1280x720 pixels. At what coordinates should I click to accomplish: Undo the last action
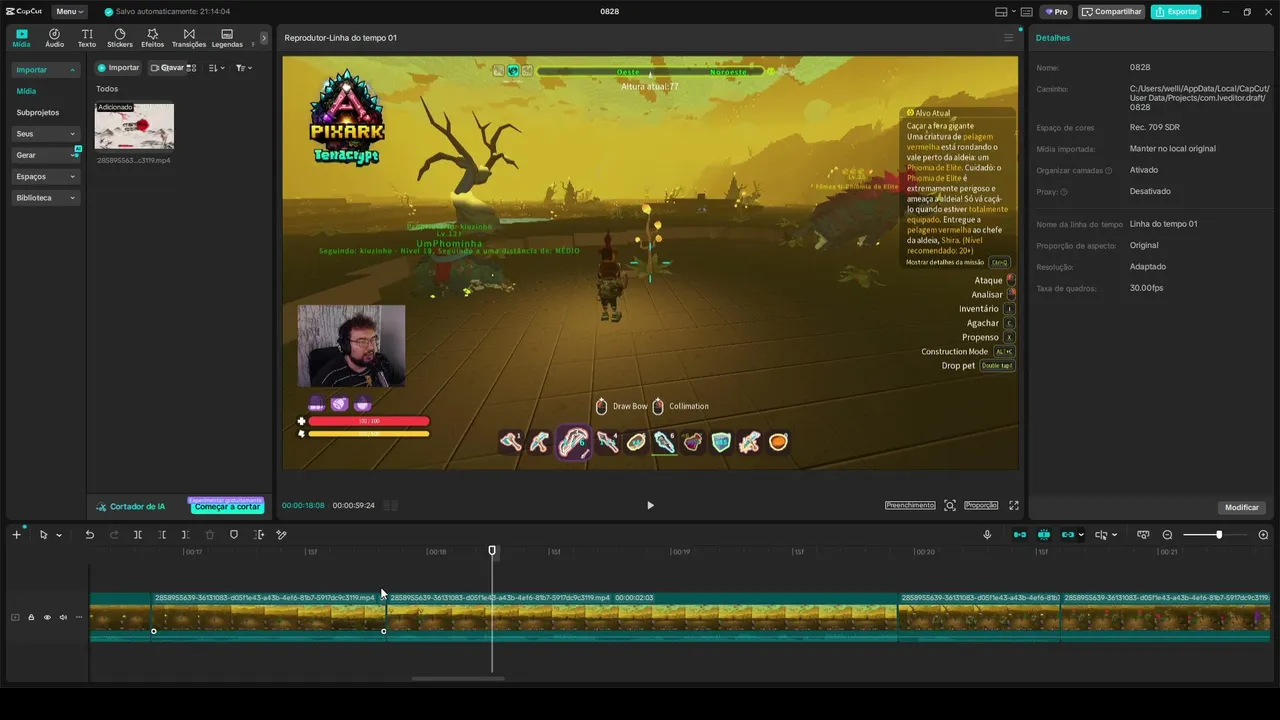89,535
